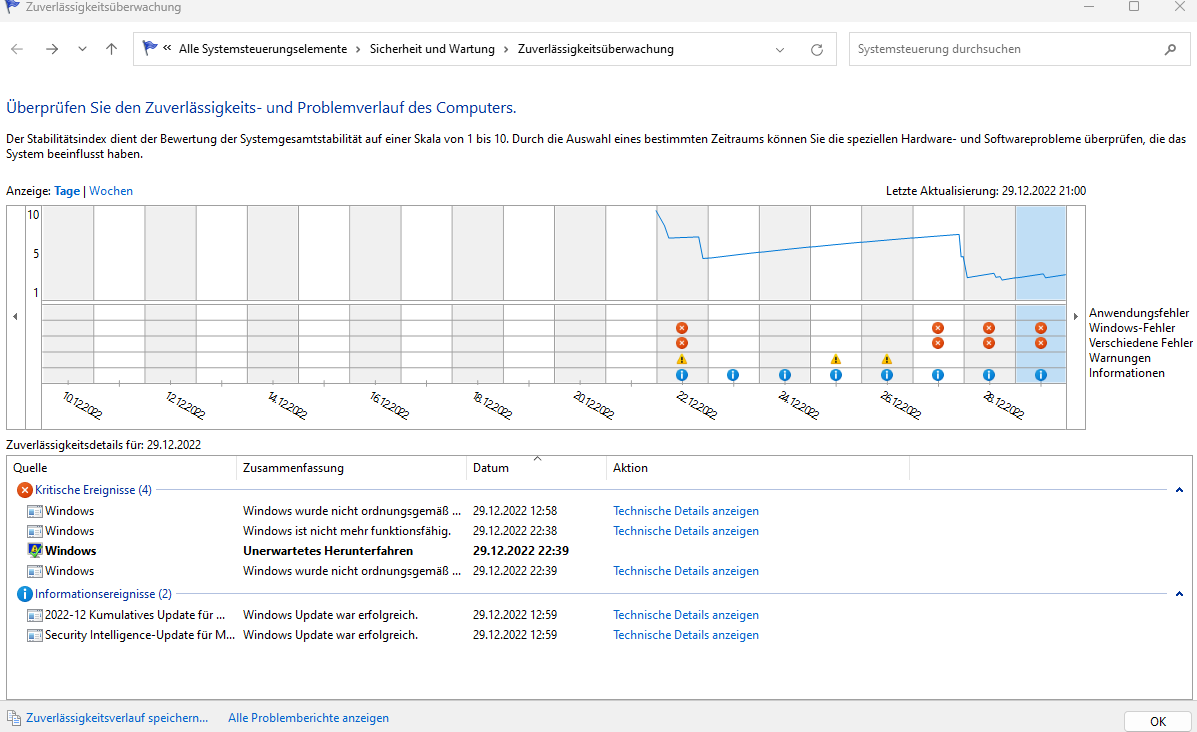Click the red Kritische Ereignisse group icon
Screen dimensions: 1197x732
click(x=24, y=490)
